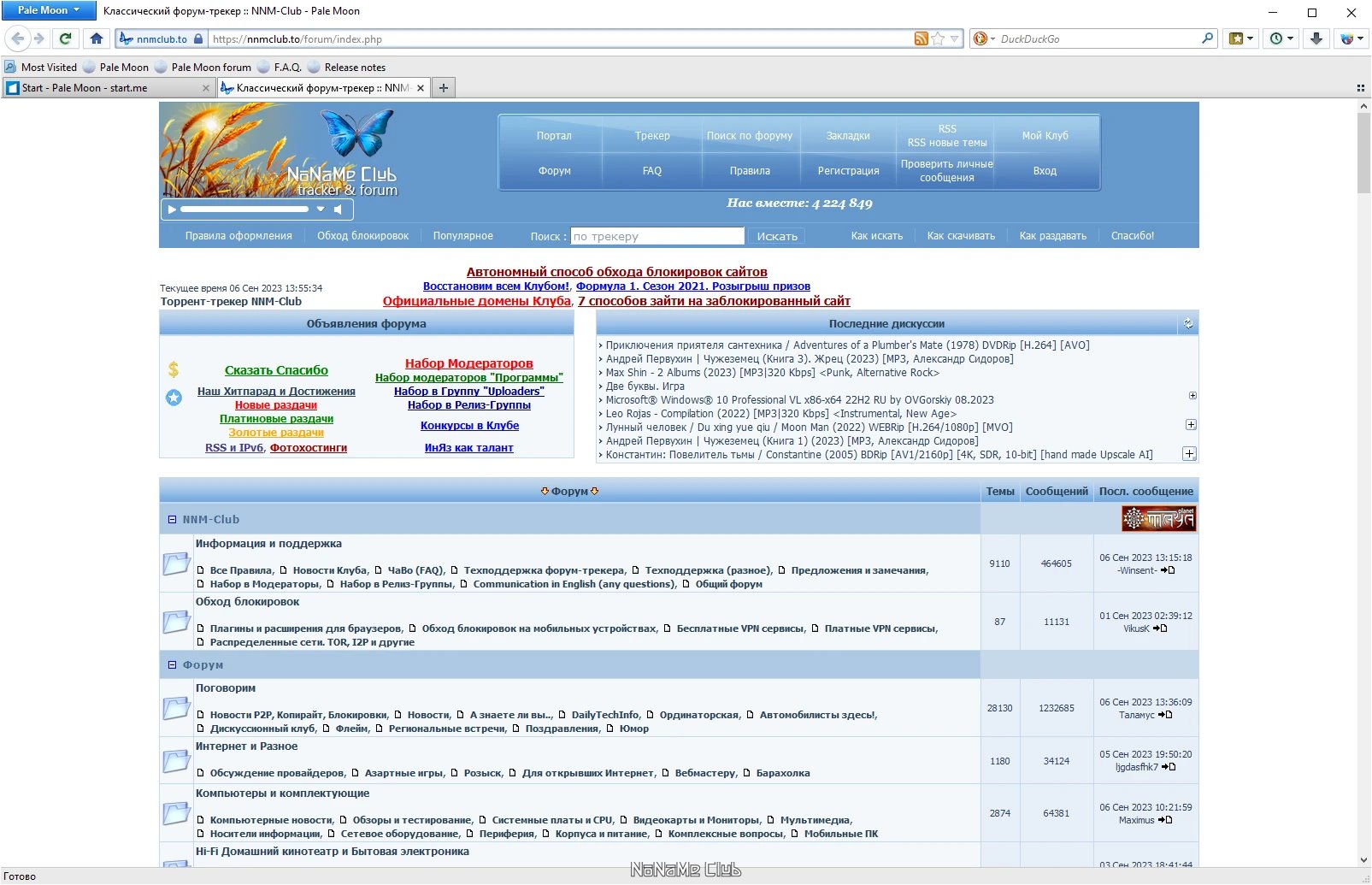
Task: Go back with the browser back arrow
Action: (18, 38)
